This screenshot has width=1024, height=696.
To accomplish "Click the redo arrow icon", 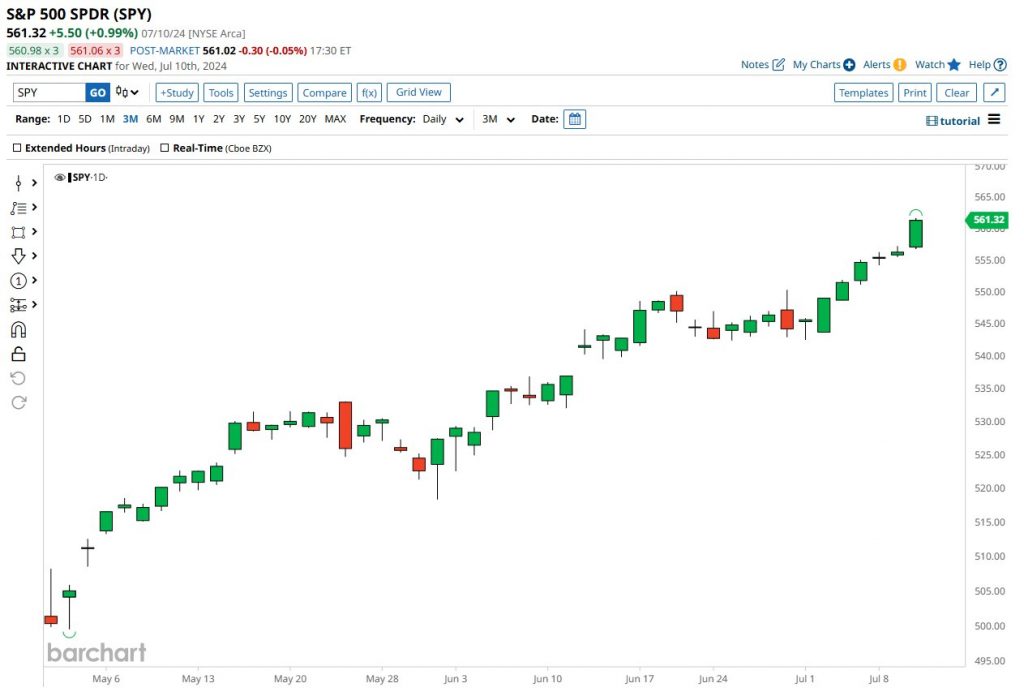I will [18, 402].
